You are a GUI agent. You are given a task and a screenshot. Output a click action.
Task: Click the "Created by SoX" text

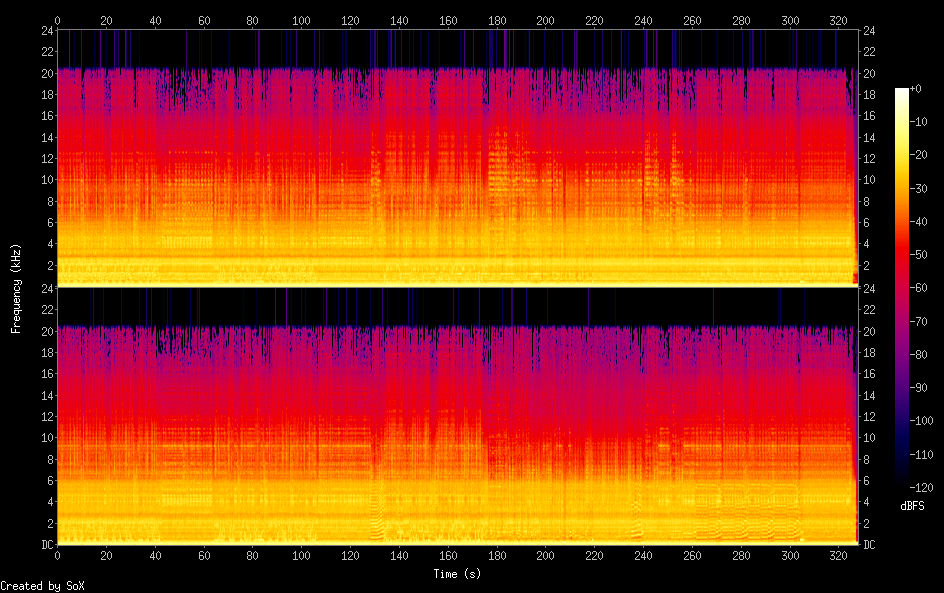tap(42, 586)
